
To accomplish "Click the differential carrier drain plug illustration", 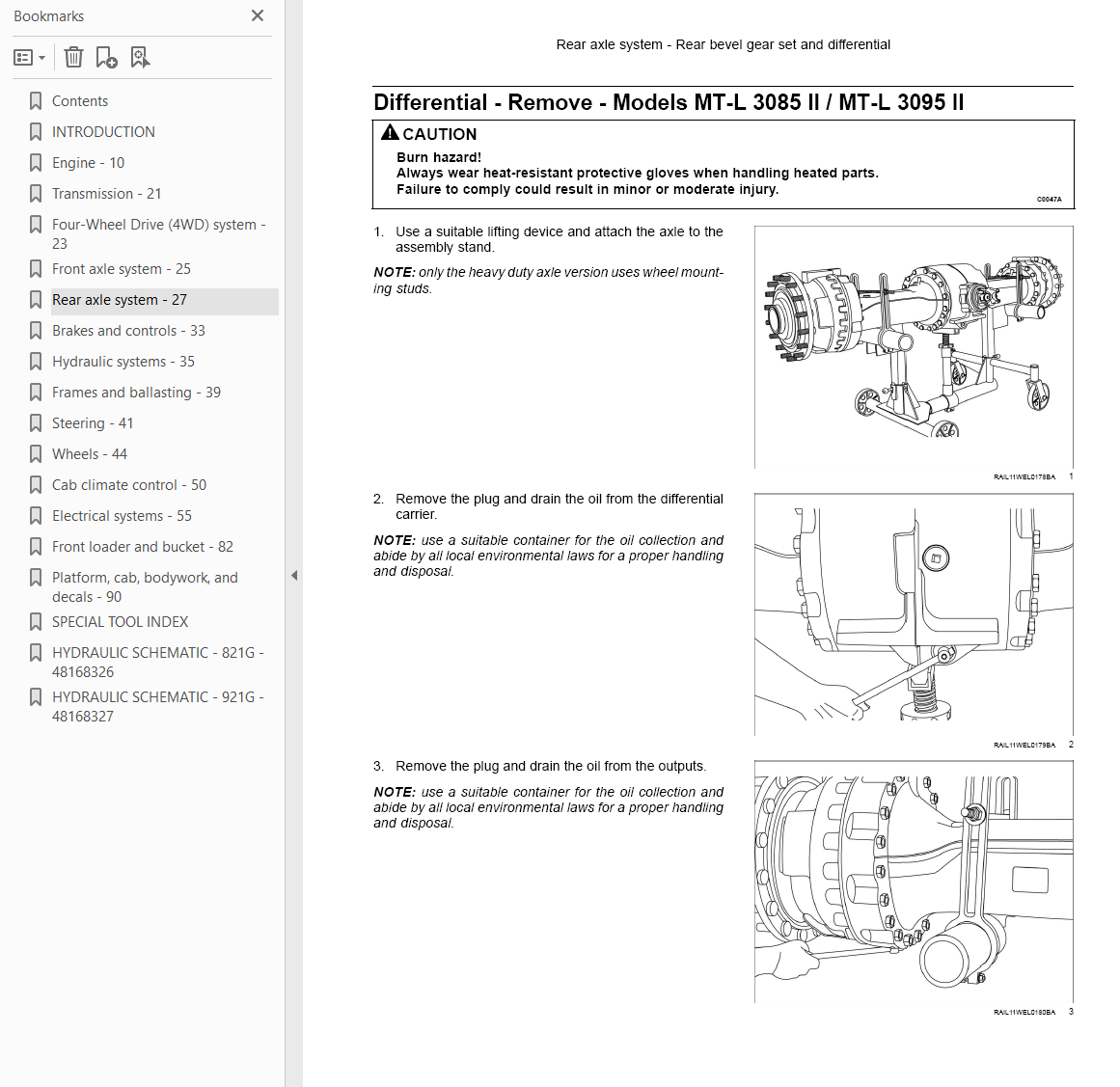I will (914, 614).
